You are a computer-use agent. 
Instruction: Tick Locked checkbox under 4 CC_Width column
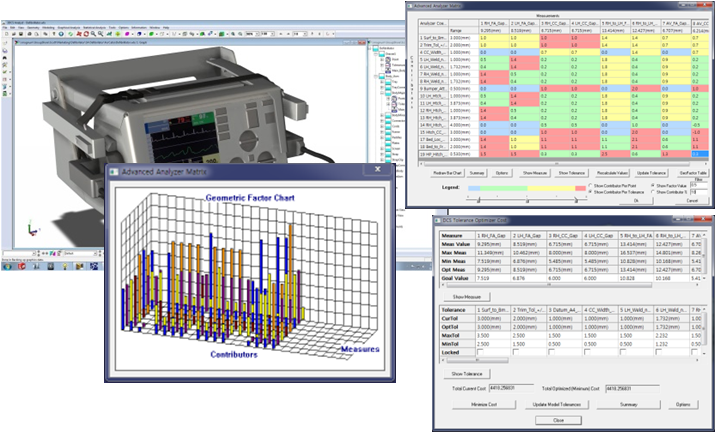pos(587,352)
